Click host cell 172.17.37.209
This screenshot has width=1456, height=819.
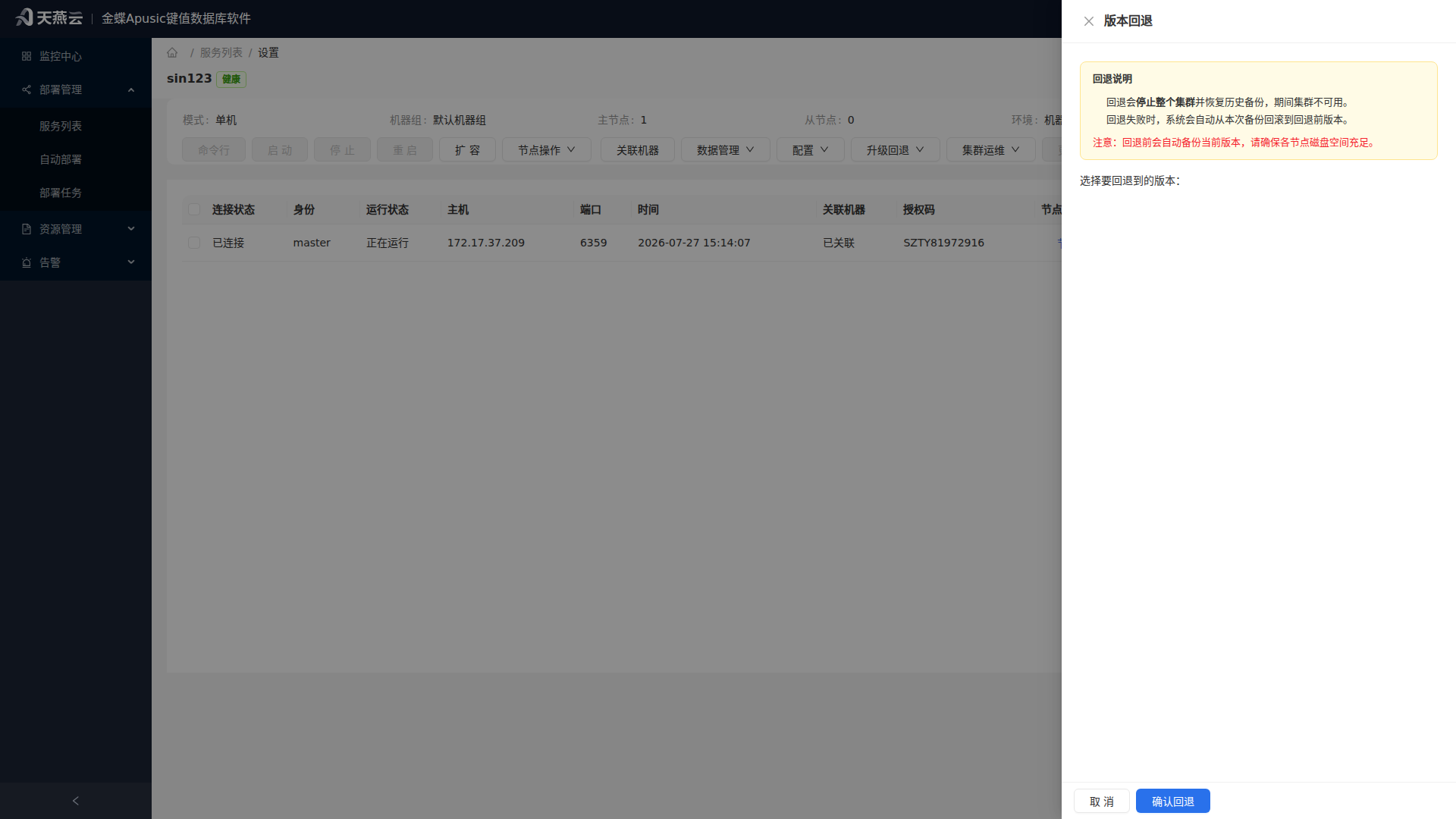coord(485,243)
